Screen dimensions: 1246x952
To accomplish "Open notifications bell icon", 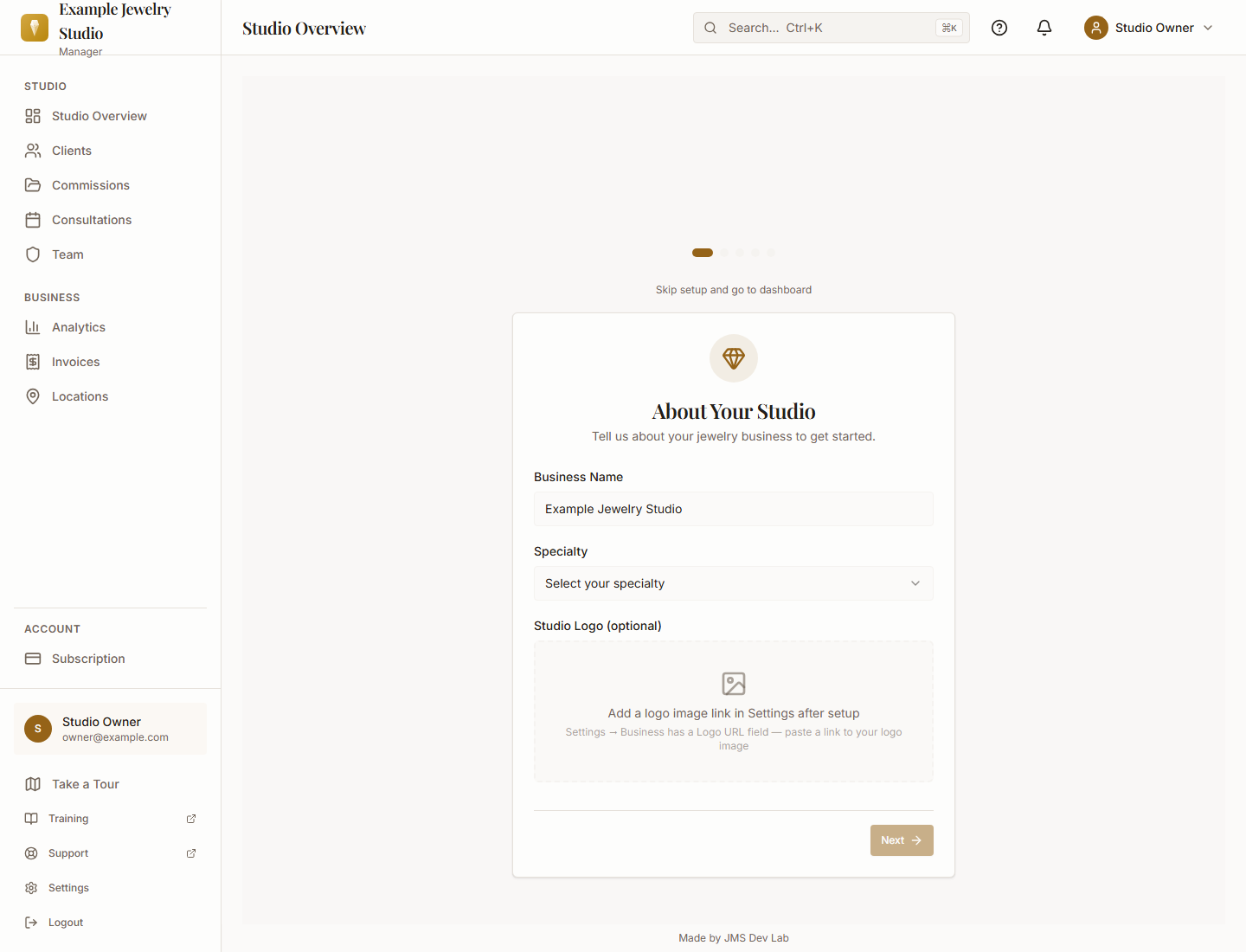I will 1044,28.
